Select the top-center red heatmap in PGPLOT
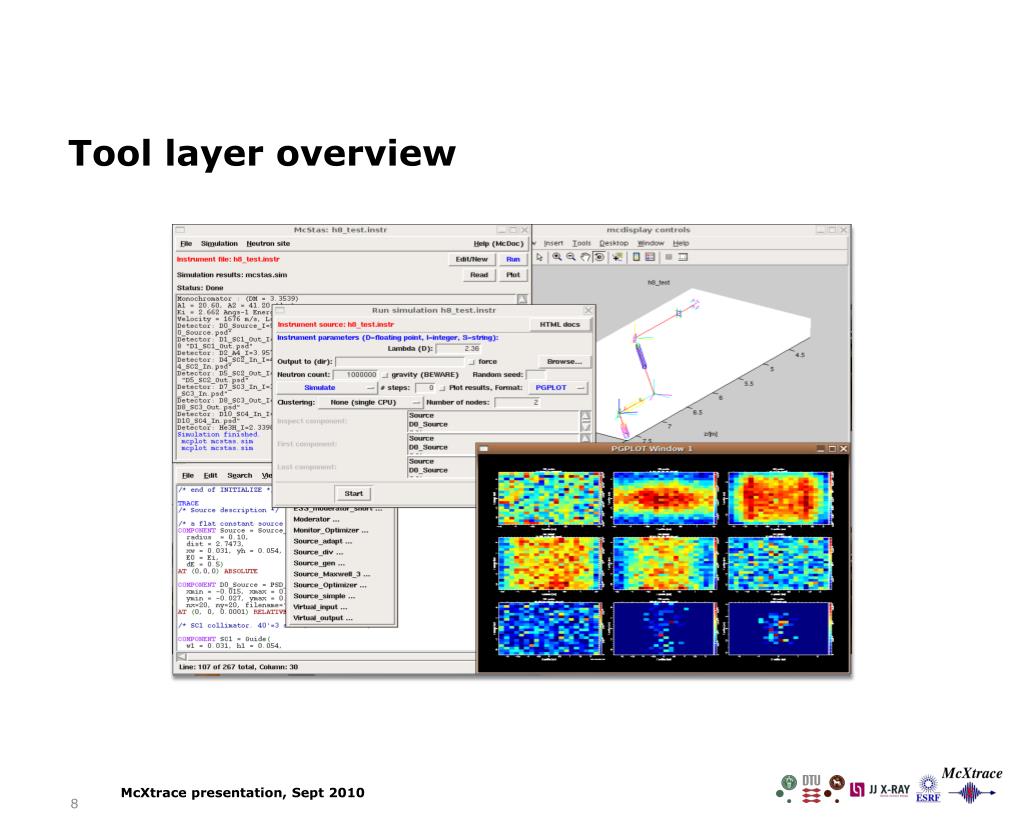Image resolution: width=1024 pixels, height=819 pixels. click(663, 498)
